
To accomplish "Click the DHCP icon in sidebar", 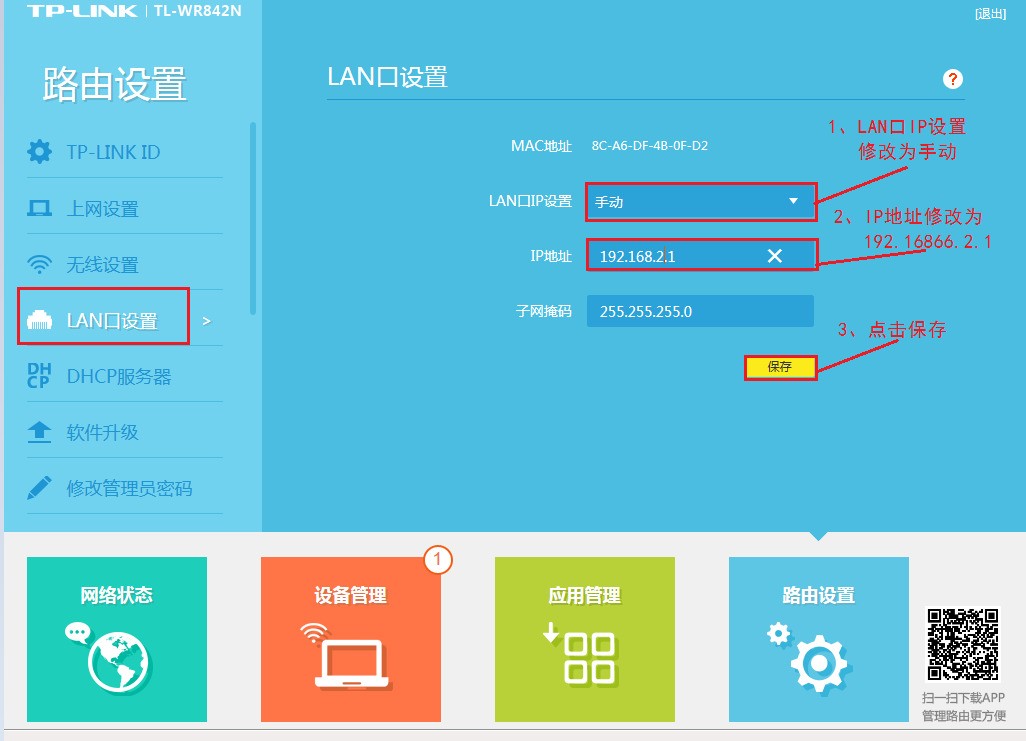I will pos(39,376).
